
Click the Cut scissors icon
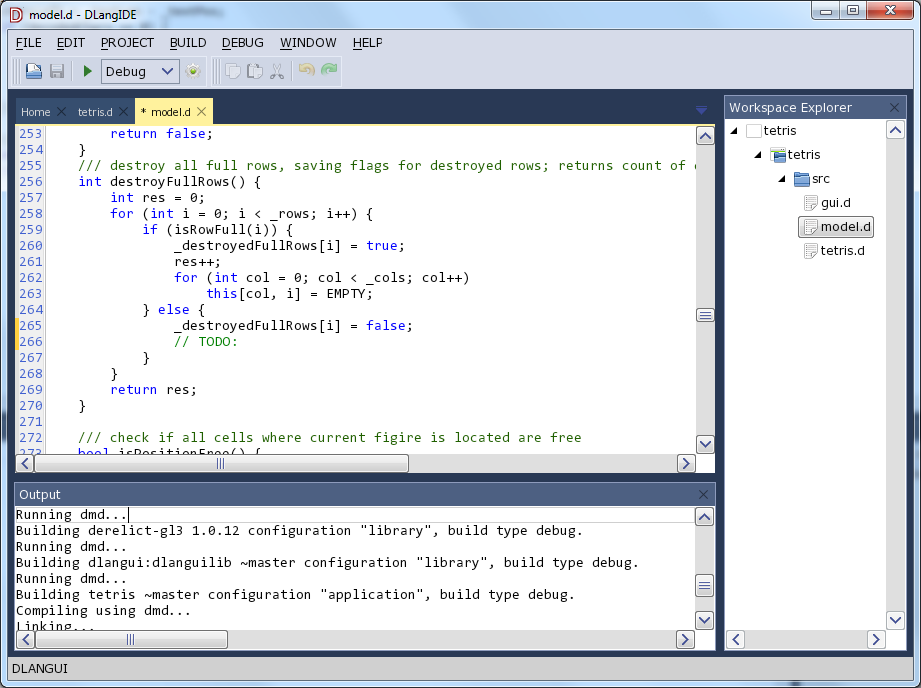click(x=277, y=71)
